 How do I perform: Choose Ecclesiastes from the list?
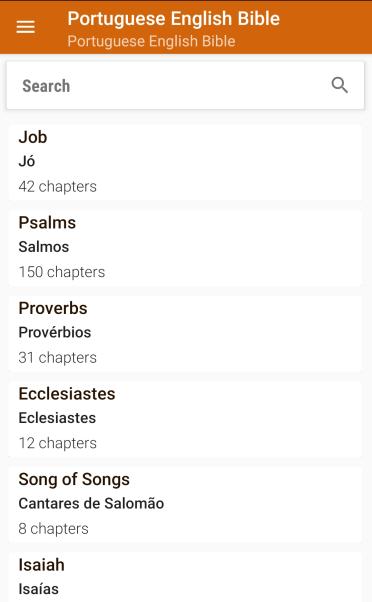tap(185, 419)
